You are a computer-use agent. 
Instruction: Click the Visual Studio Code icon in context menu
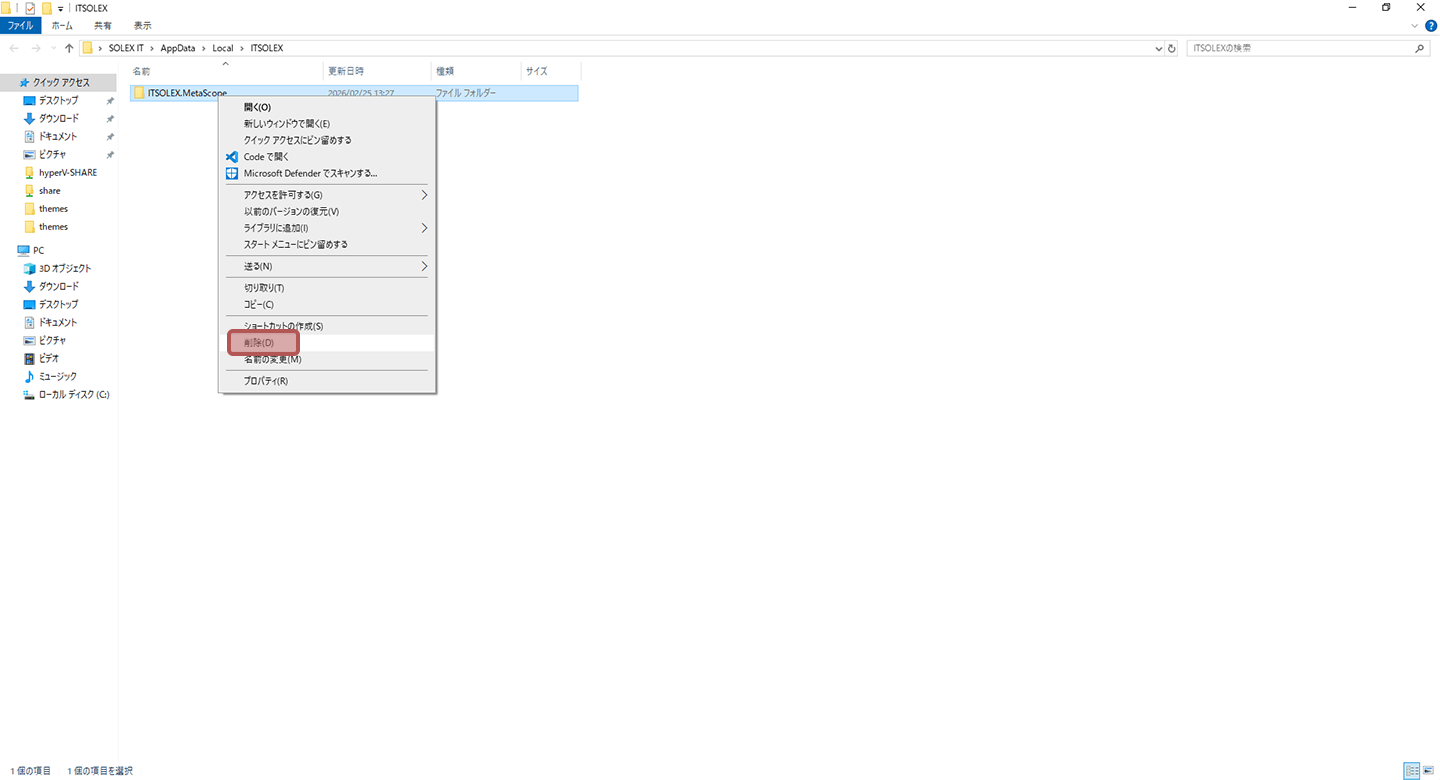coord(232,157)
